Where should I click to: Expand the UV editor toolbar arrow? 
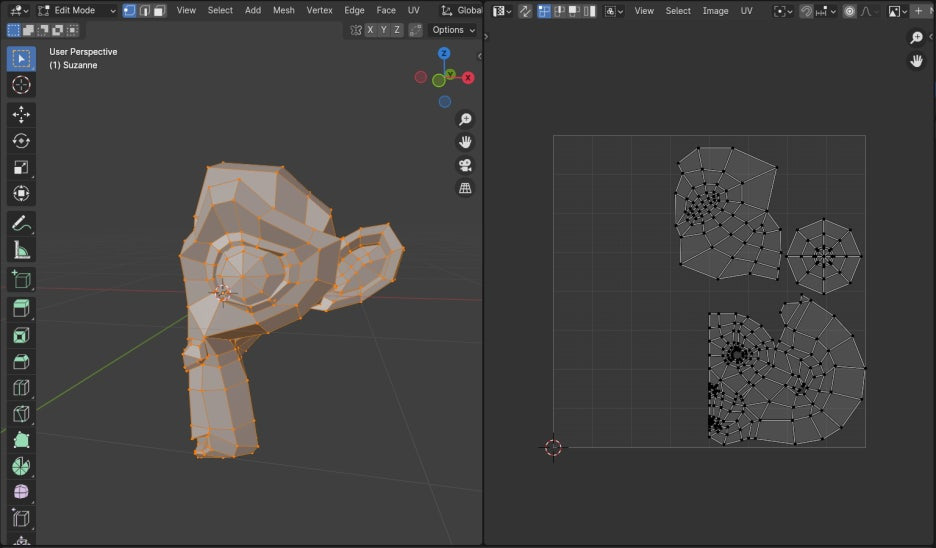(486, 36)
